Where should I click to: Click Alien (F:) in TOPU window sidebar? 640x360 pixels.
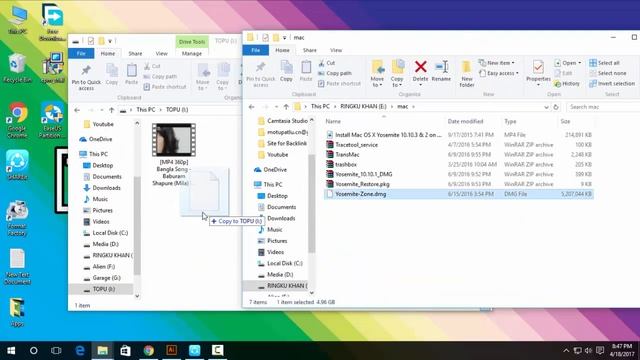point(99,267)
